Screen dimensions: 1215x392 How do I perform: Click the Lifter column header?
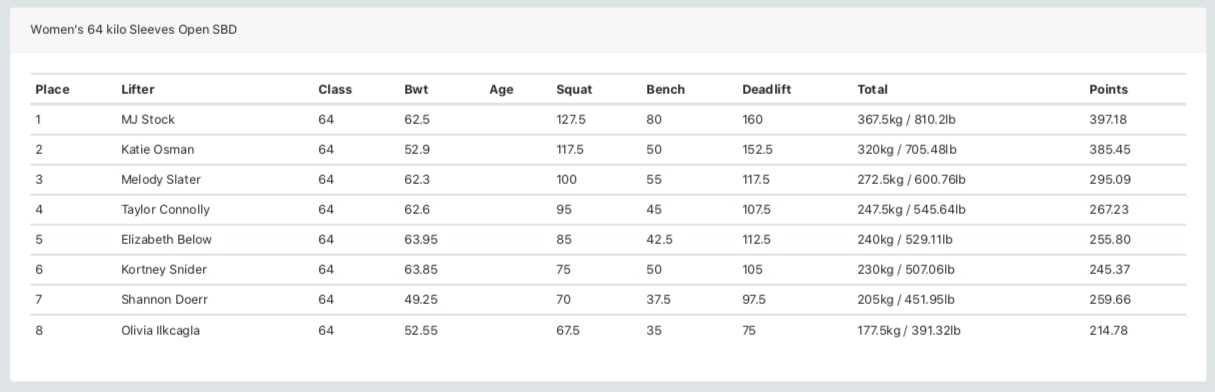pyautogui.click(x=138, y=89)
